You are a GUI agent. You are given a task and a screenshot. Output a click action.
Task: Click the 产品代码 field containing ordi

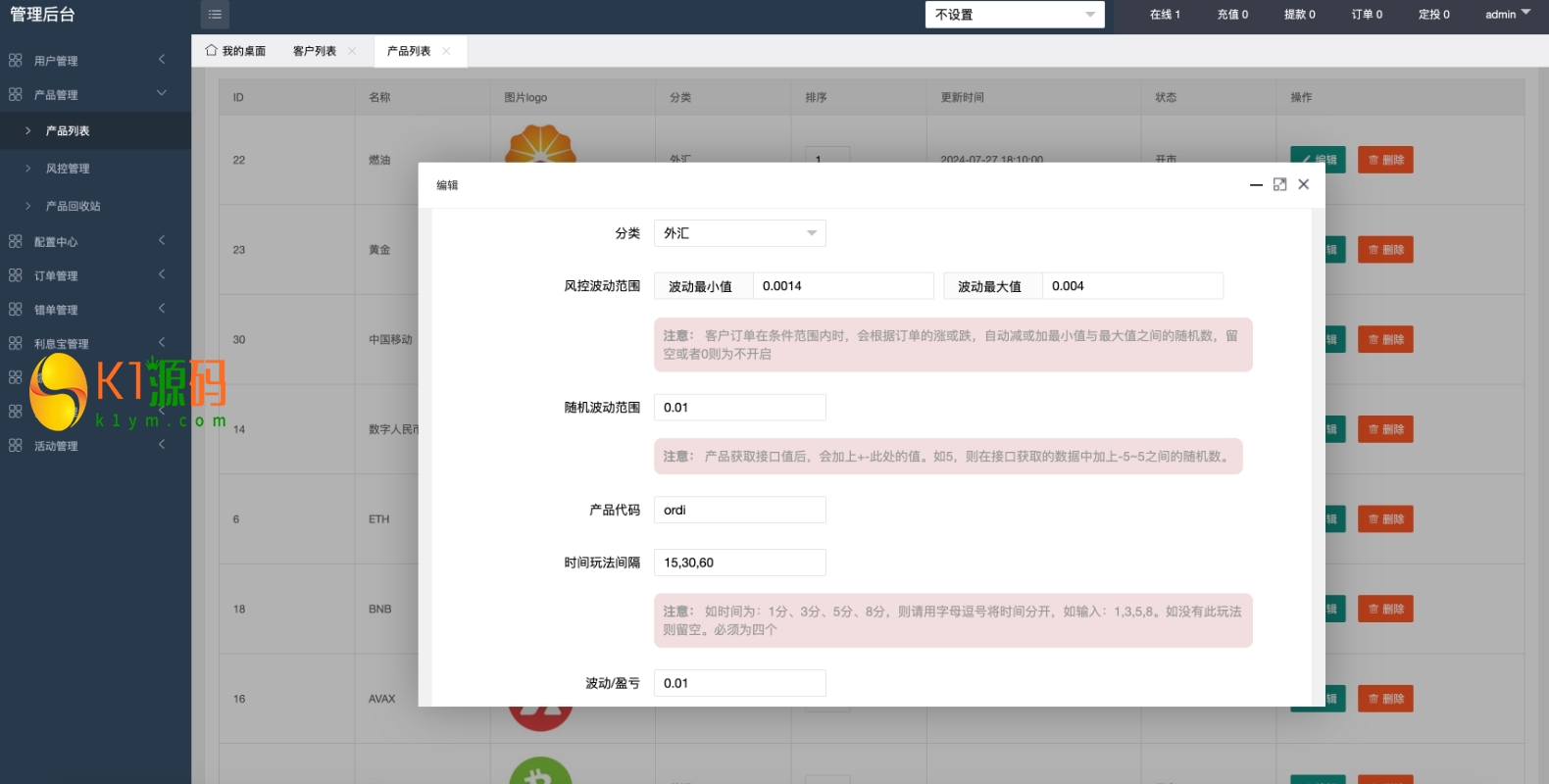tap(739, 510)
